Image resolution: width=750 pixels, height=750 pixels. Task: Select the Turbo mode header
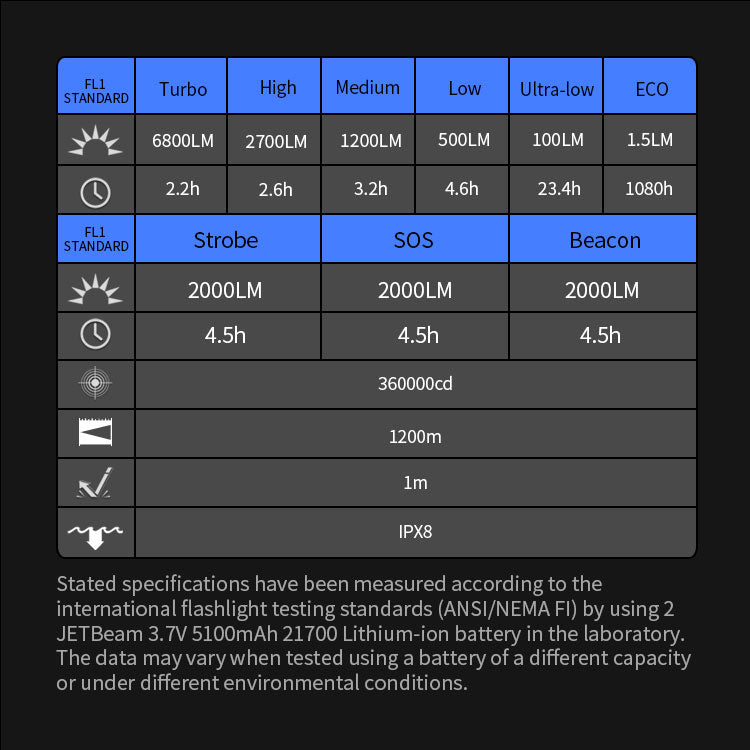(183, 89)
